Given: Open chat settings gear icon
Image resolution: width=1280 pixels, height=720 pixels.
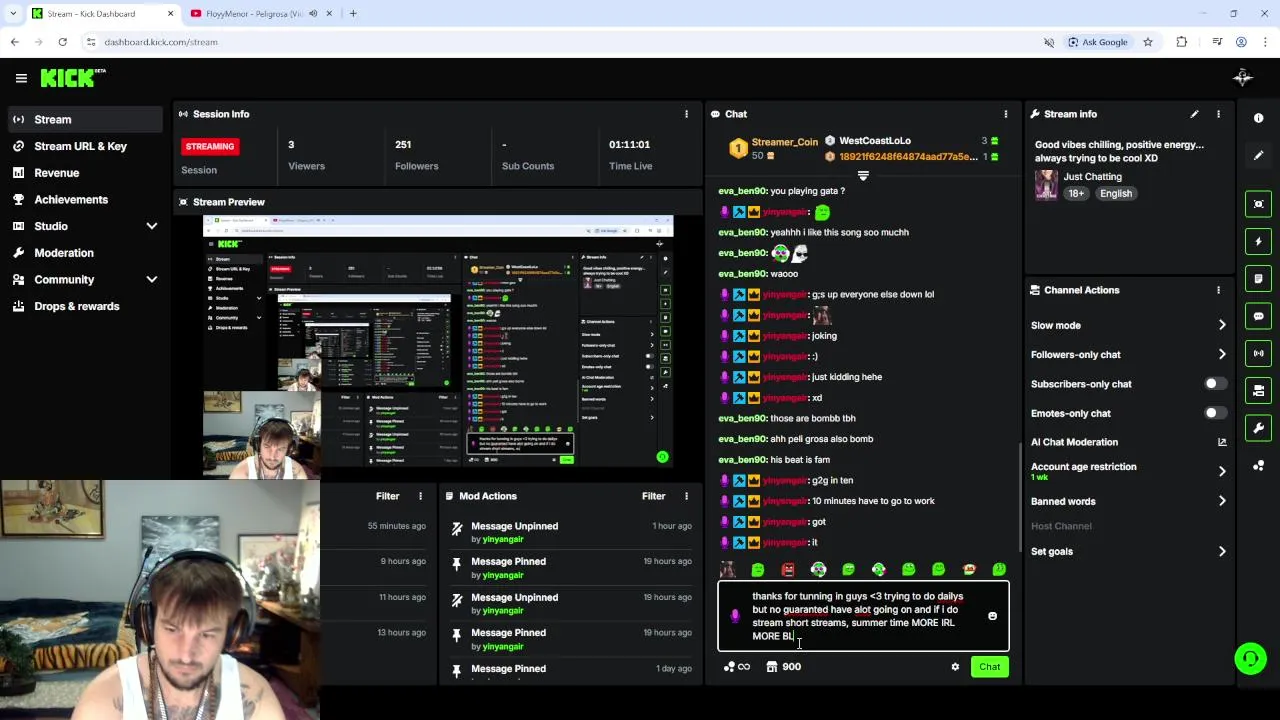Looking at the screenshot, I should [955, 667].
